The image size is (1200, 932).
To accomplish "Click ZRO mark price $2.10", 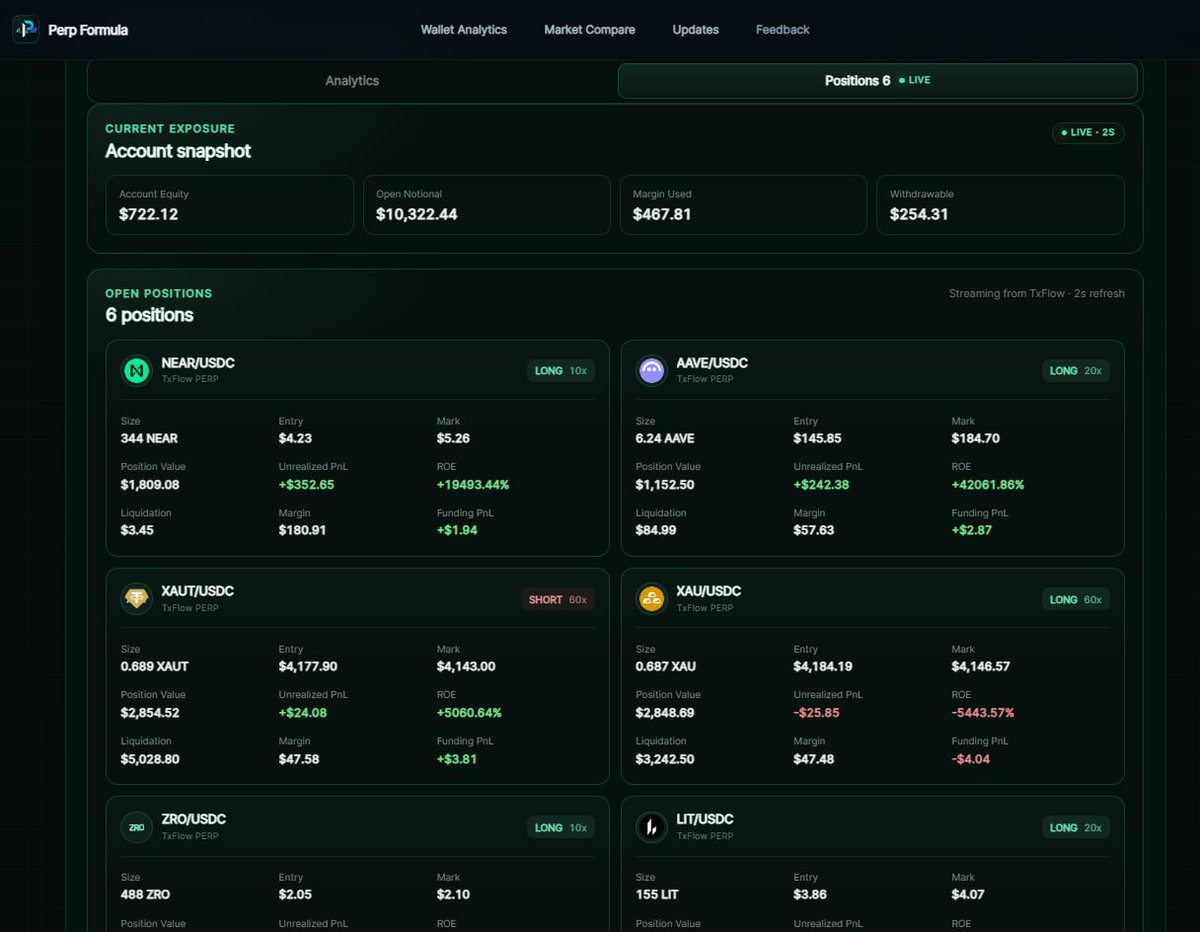I will 453,894.
